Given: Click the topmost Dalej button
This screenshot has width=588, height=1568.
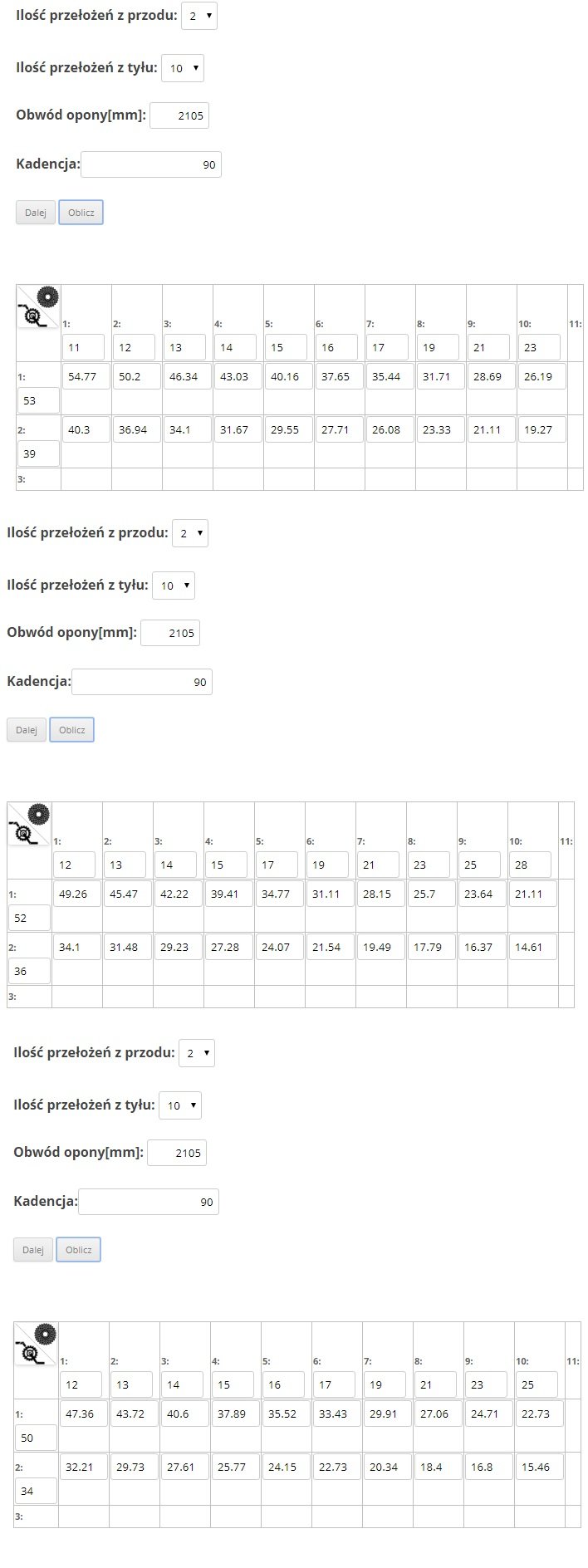Looking at the screenshot, I should pyautogui.click(x=36, y=213).
